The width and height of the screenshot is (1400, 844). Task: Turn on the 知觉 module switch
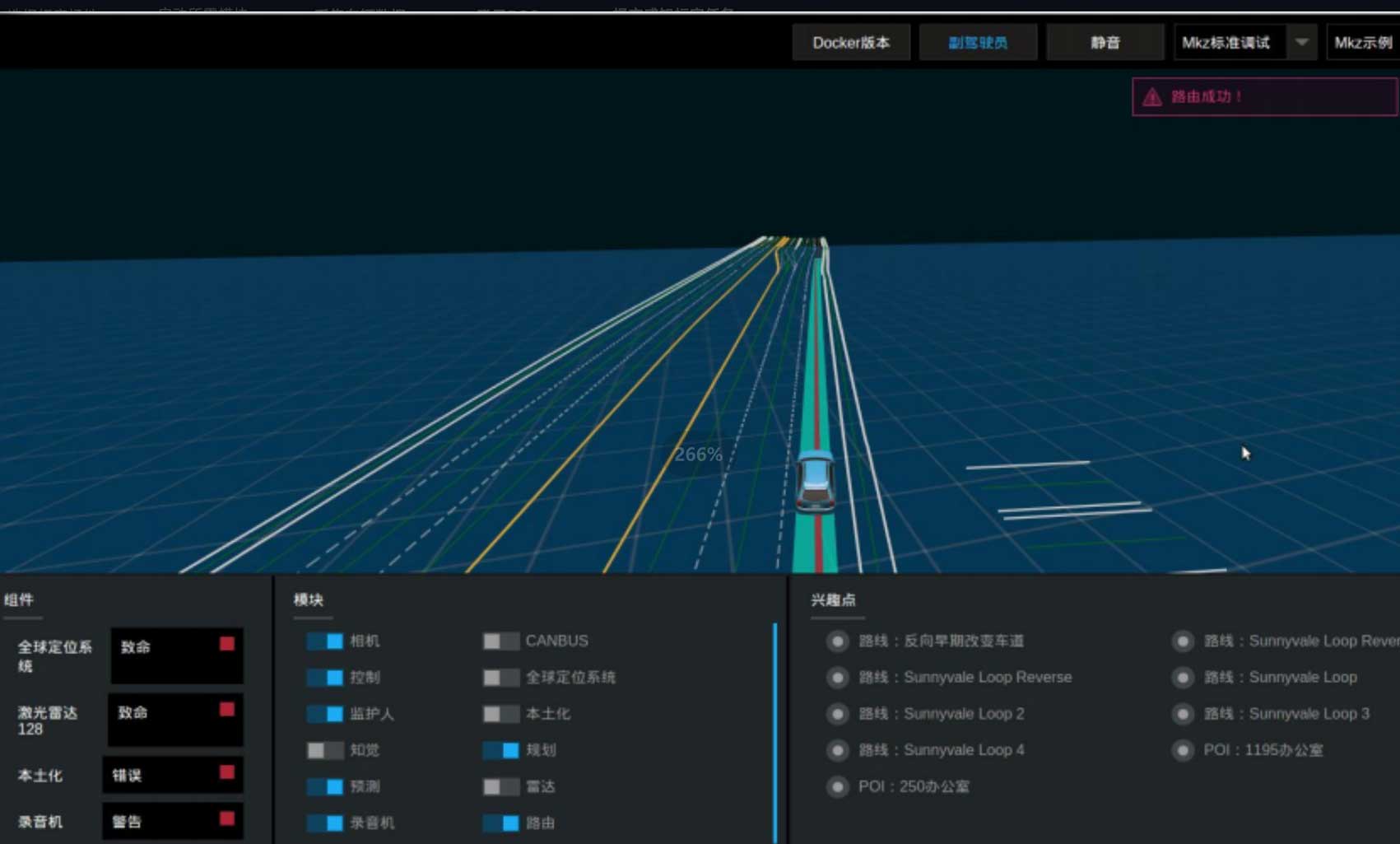pos(324,750)
